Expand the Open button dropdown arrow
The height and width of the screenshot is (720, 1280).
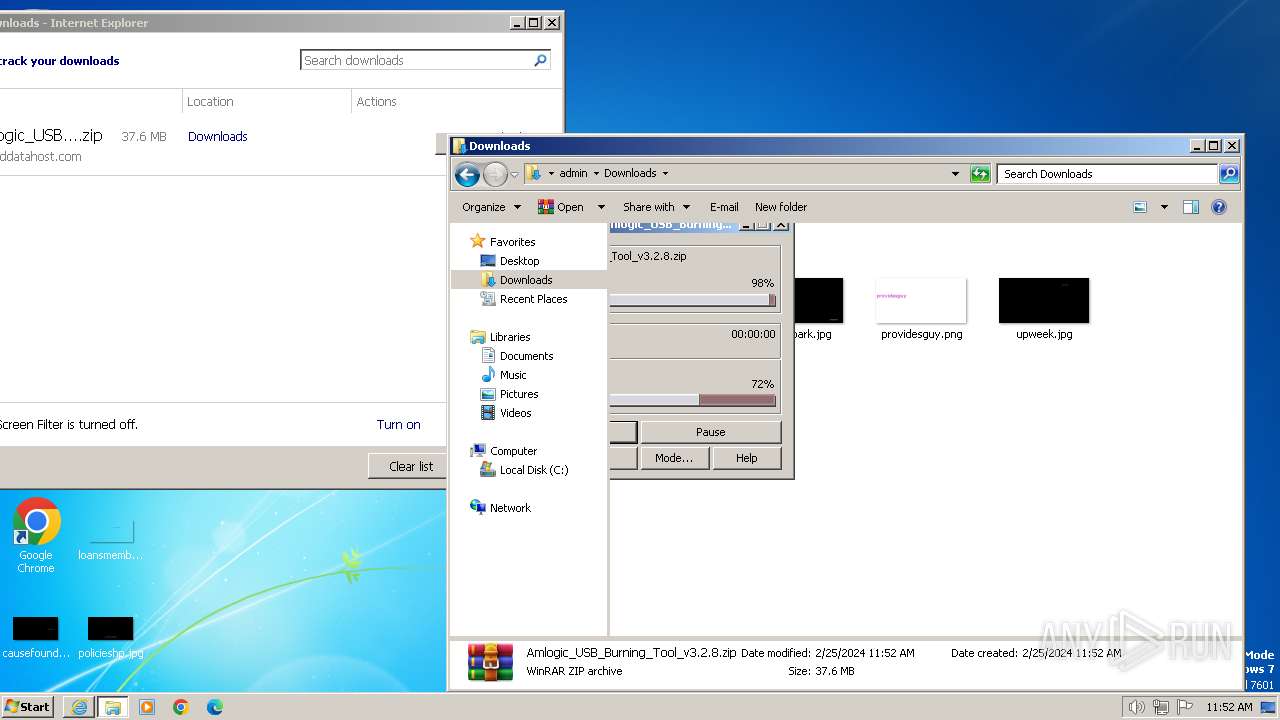(x=601, y=207)
